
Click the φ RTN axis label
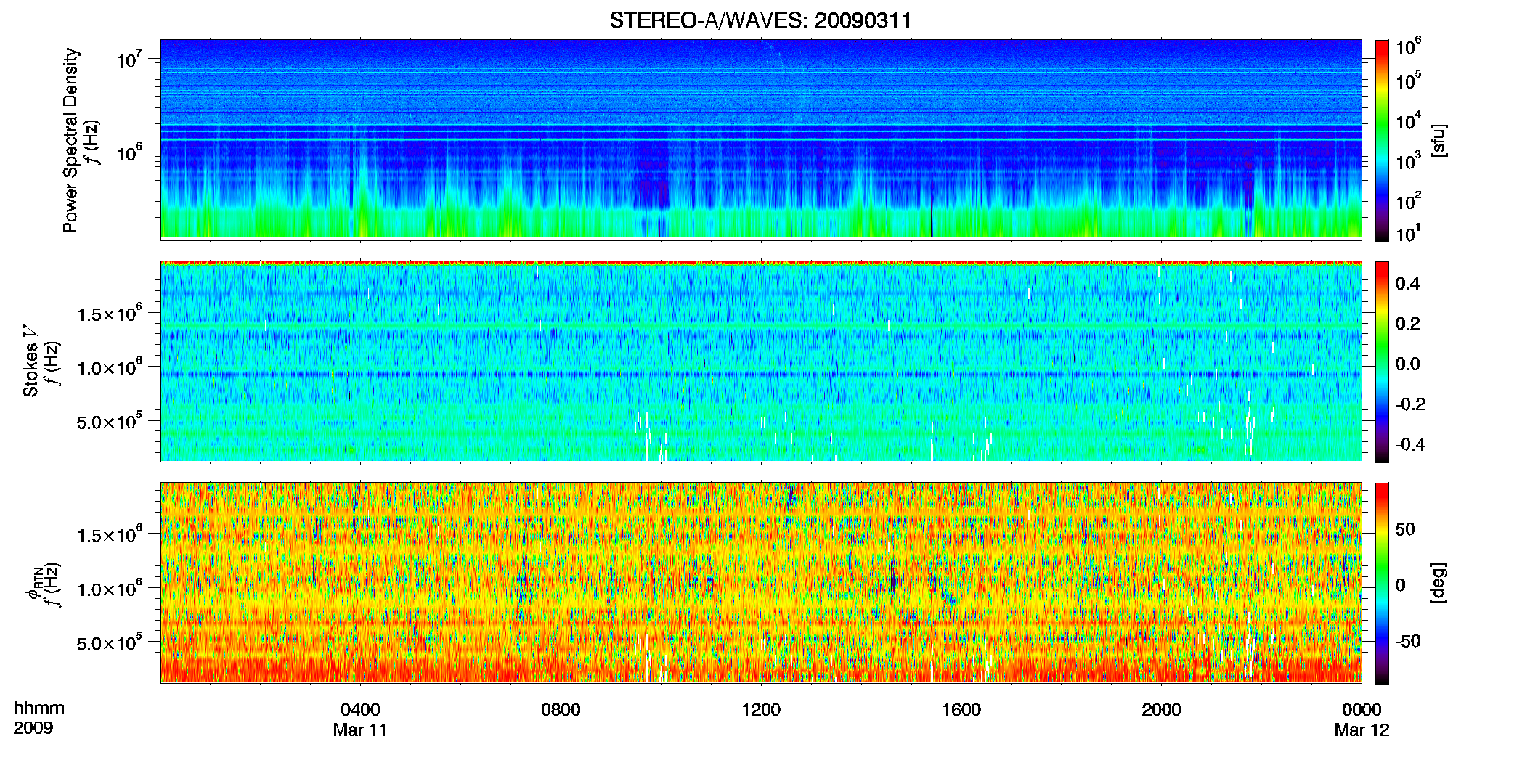tap(34, 585)
